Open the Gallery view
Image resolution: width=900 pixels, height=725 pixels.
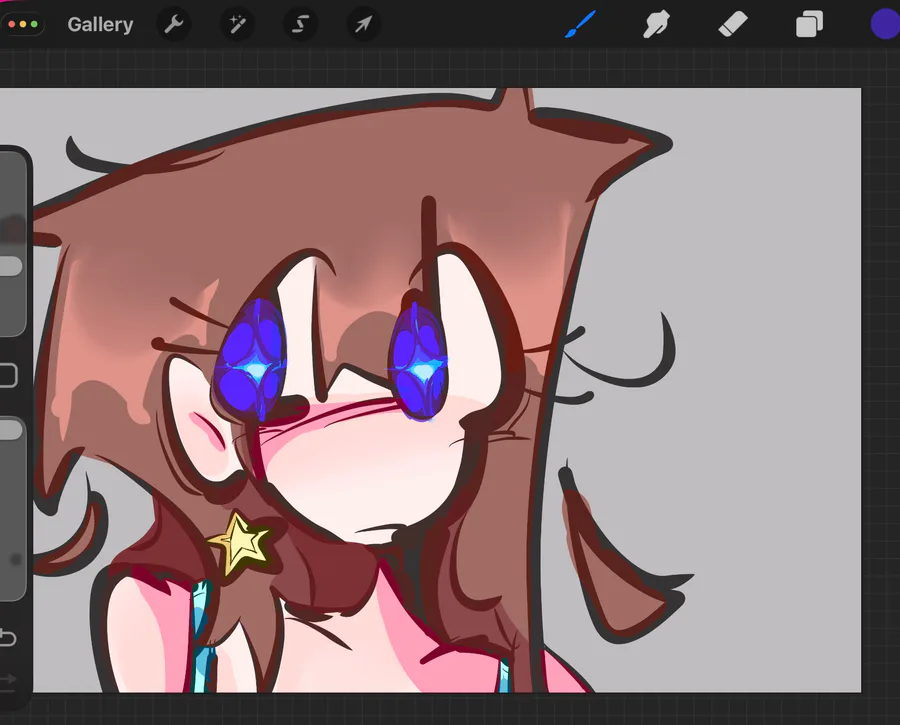pos(100,25)
